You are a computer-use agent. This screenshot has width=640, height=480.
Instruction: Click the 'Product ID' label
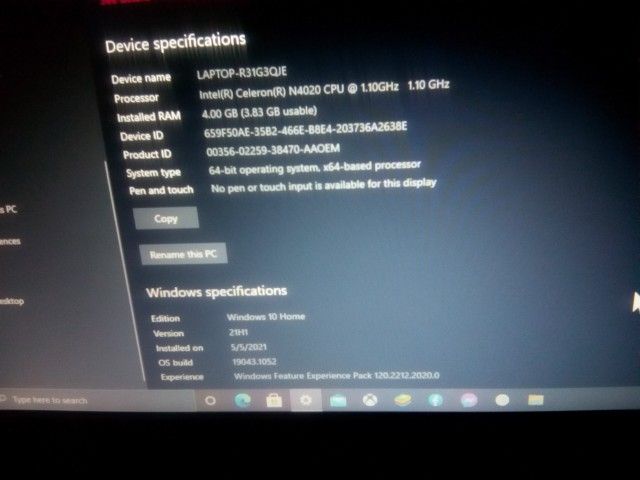pyautogui.click(x=147, y=155)
